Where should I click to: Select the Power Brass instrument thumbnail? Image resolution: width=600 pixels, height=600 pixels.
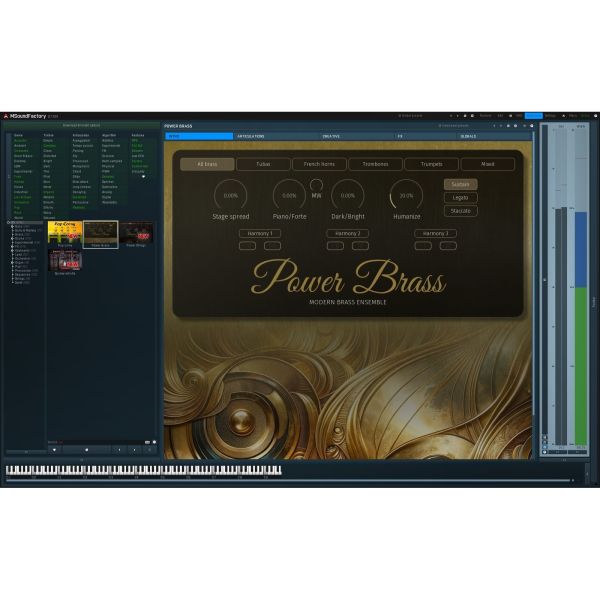tap(101, 234)
